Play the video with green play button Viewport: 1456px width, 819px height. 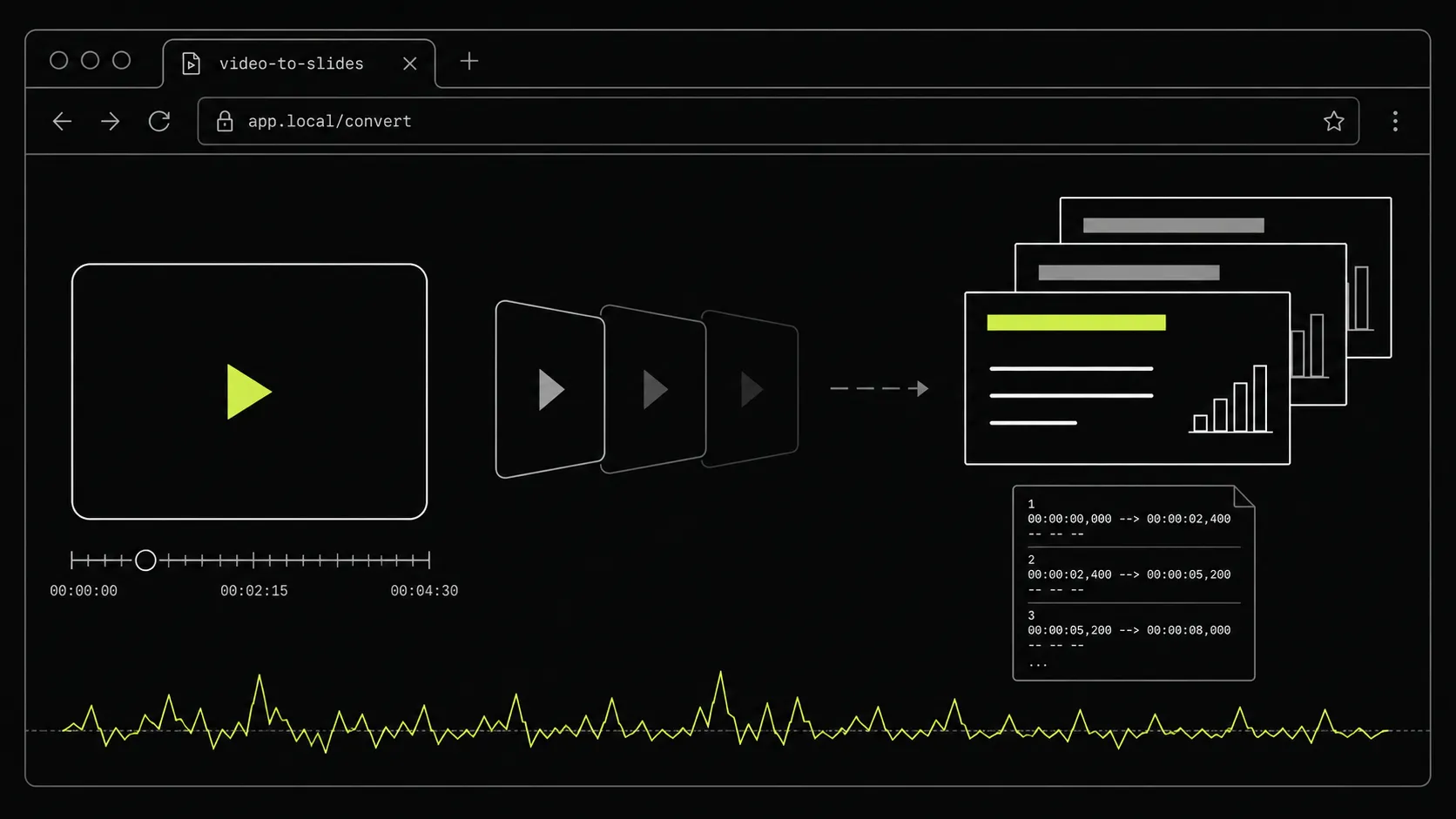[x=249, y=392]
